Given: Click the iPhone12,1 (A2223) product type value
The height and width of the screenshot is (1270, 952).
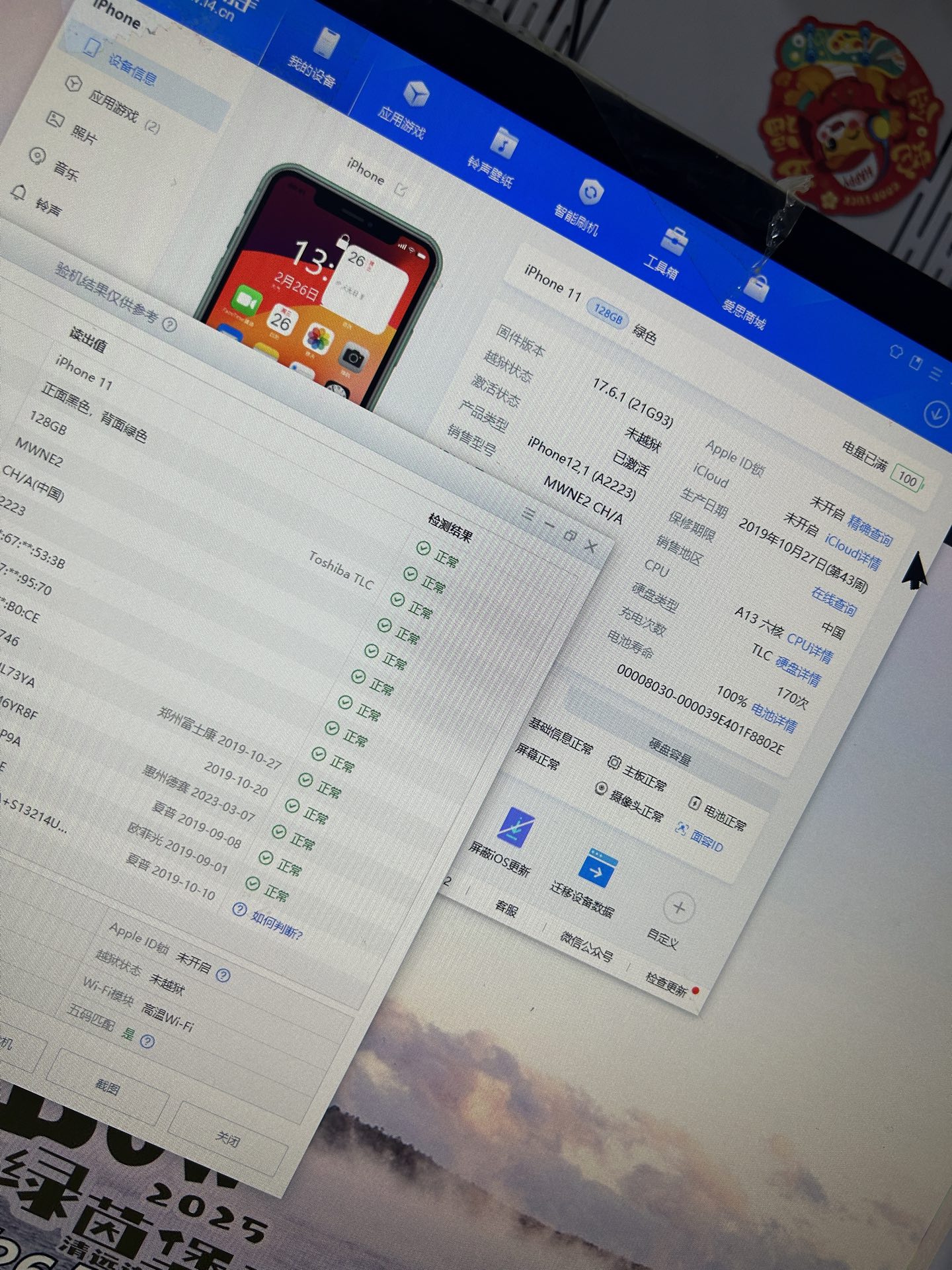Looking at the screenshot, I should pos(582,467).
